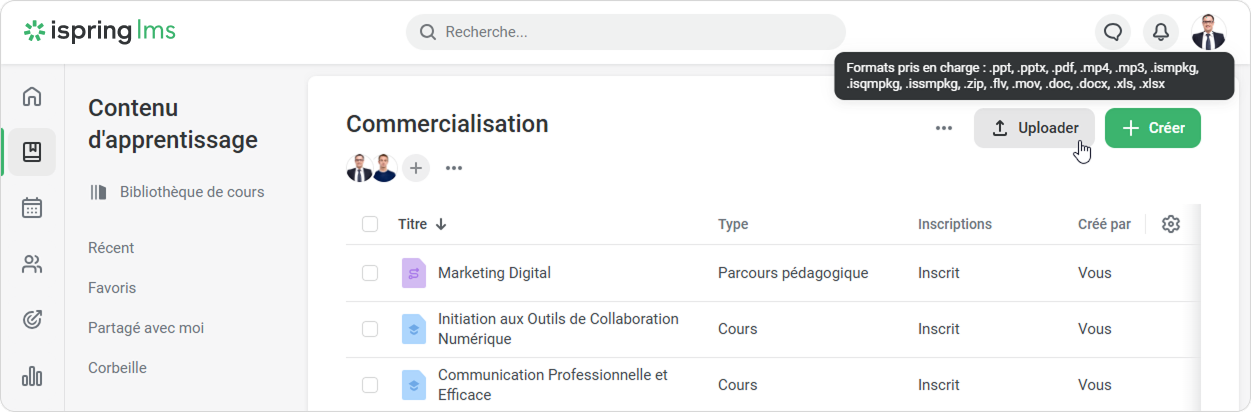Open the messages chat bubble icon

[x=1113, y=32]
